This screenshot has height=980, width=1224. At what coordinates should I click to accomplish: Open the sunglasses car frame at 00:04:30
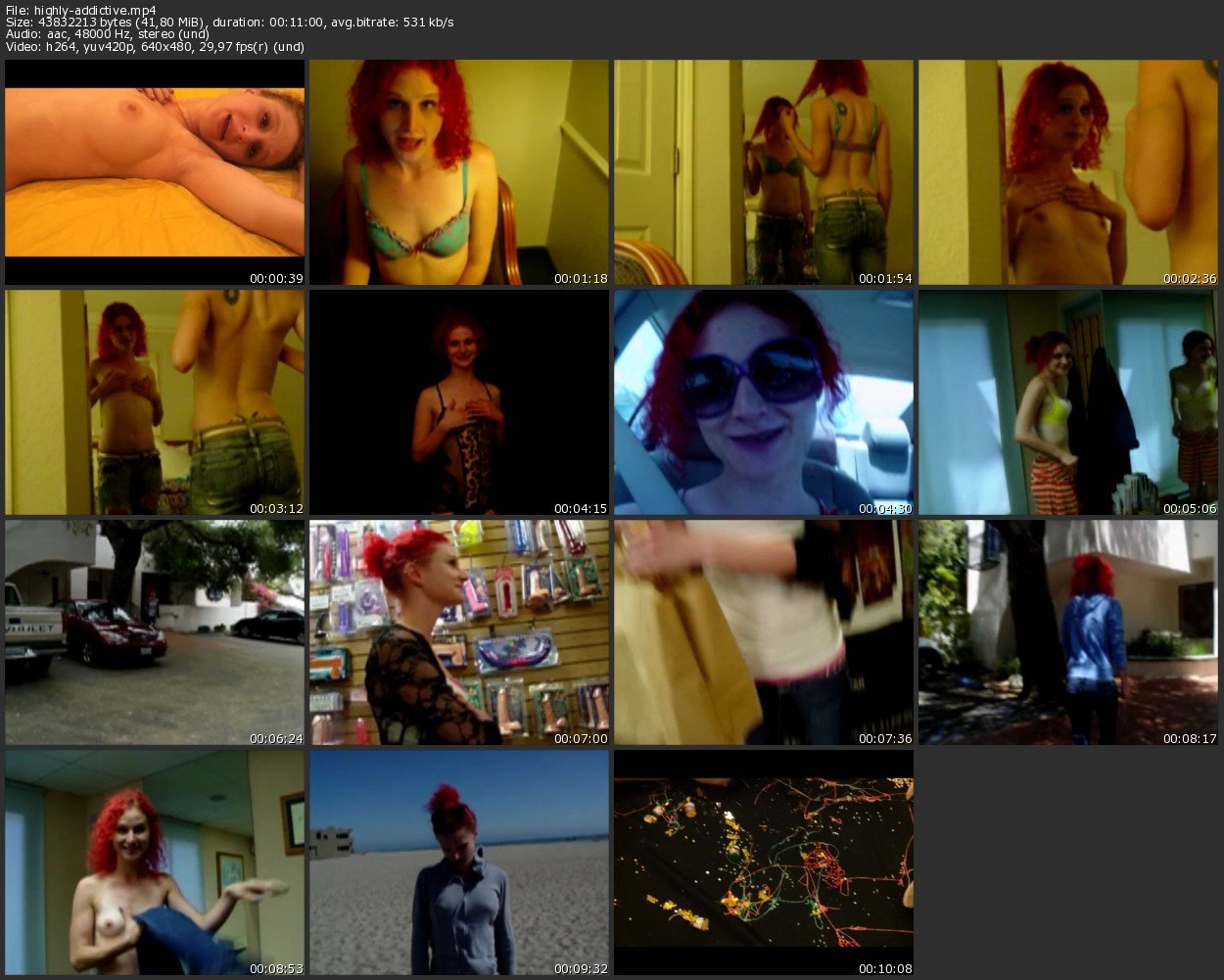(x=764, y=402)
